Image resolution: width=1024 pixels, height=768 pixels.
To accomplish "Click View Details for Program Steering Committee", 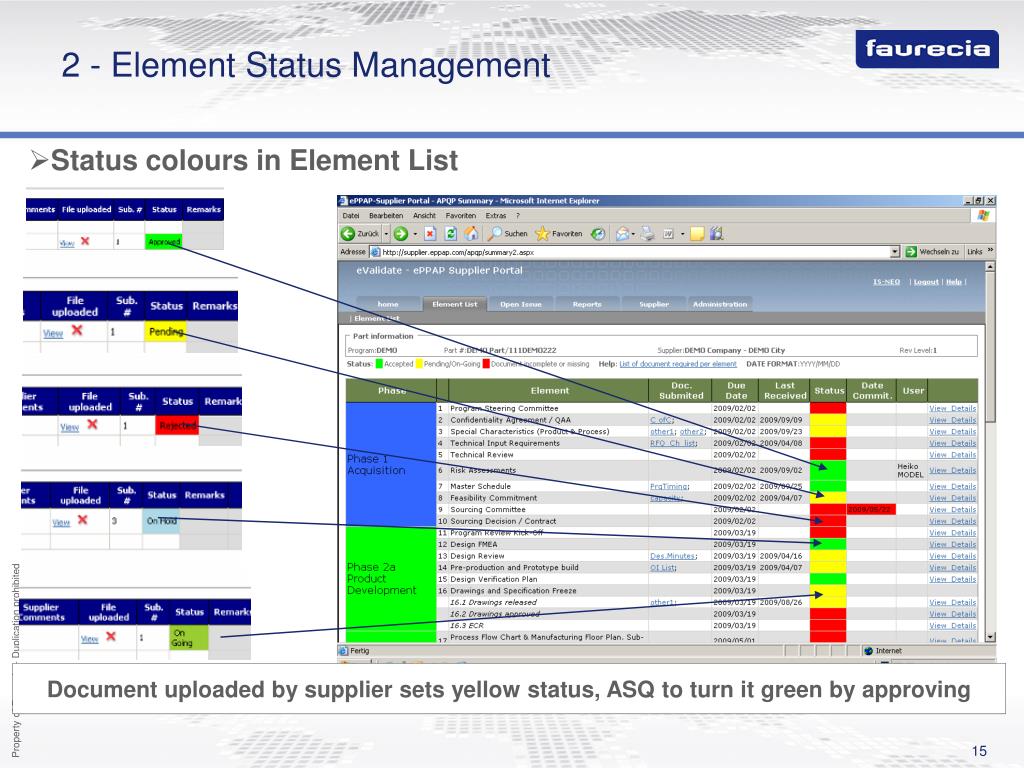I will coord(952,408).
